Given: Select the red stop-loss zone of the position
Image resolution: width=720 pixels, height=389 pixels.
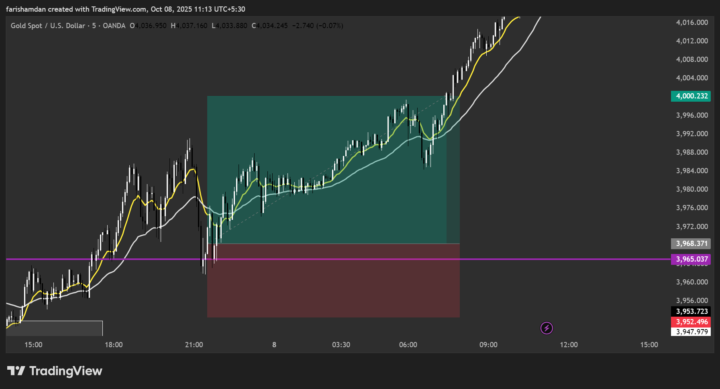Looking at the screenshot, I should 333,280.
